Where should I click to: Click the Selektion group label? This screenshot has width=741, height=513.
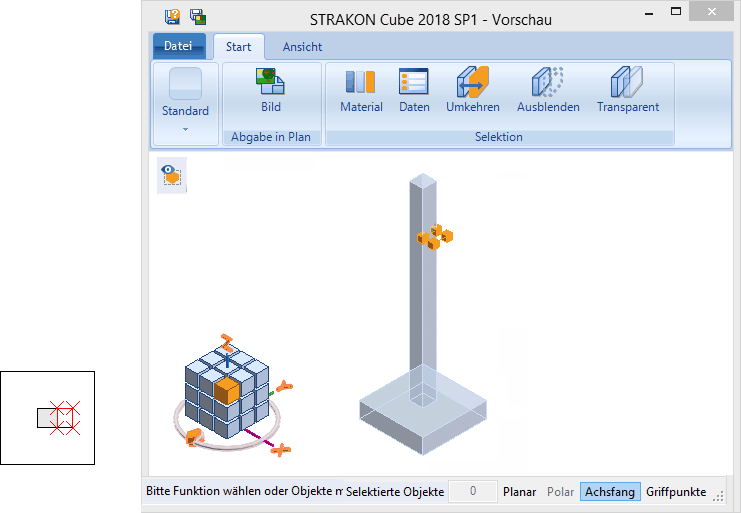pyautogui.click(x=499, y=137)
